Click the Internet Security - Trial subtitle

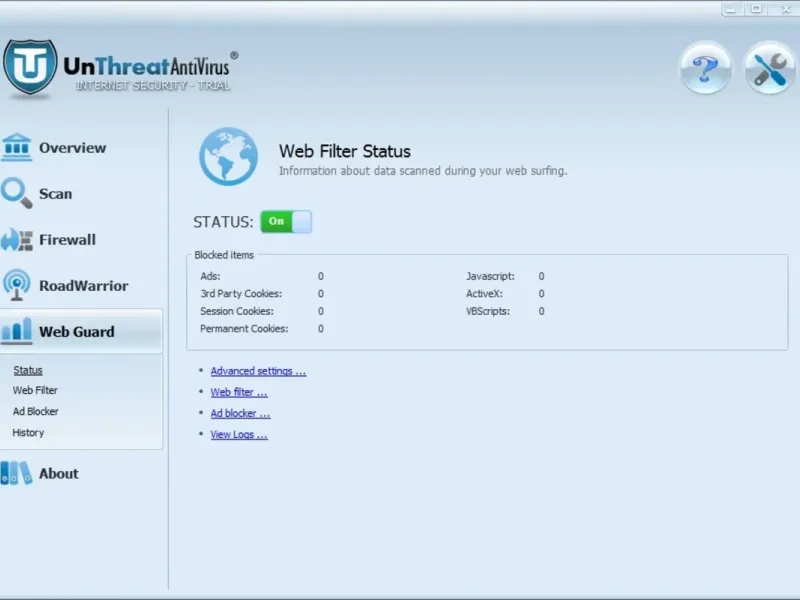153,85
